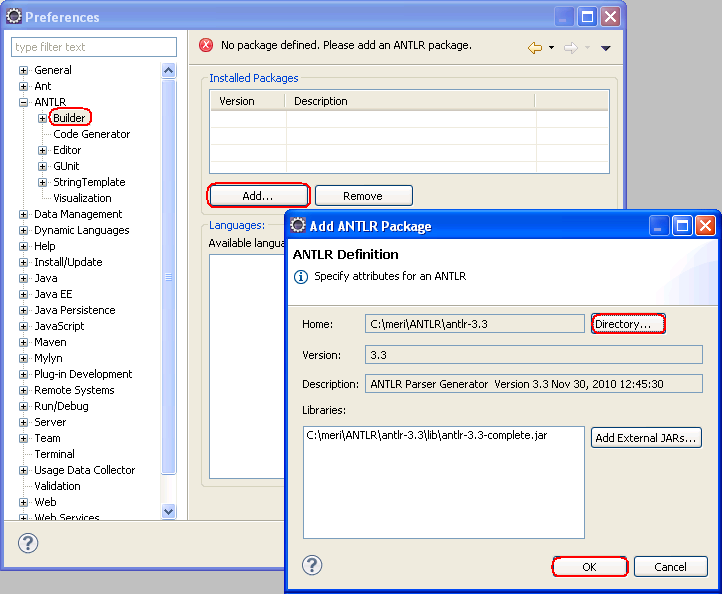The height and width of the screenshot is (594, 722).
Task: Expand the StringTemplate node
Action: 42,183
